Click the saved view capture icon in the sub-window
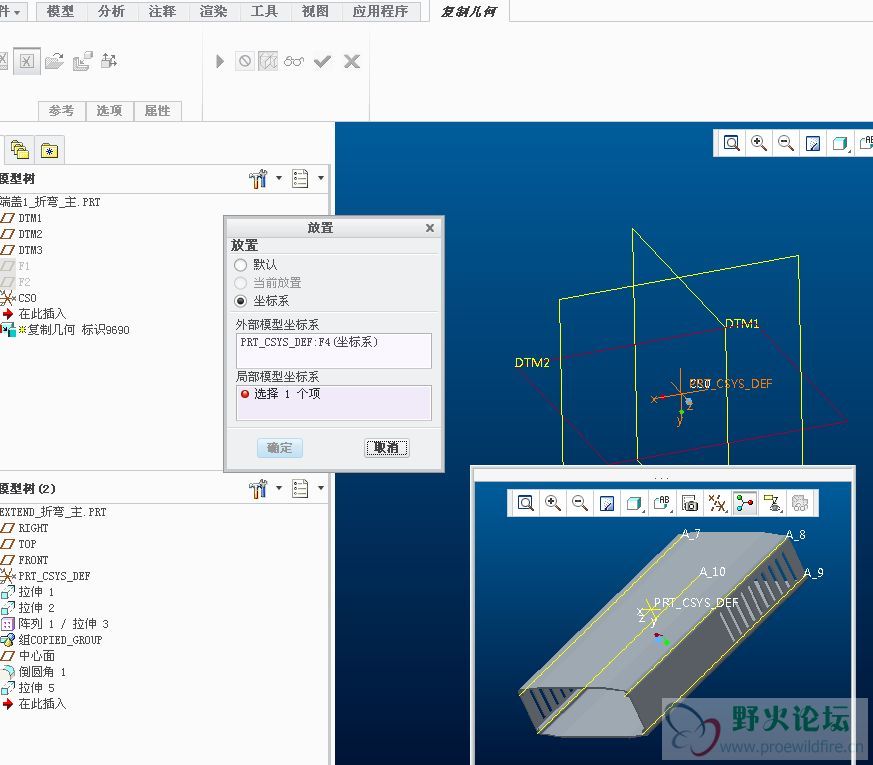This screenshot has height=765, width=873. [689, 503]
